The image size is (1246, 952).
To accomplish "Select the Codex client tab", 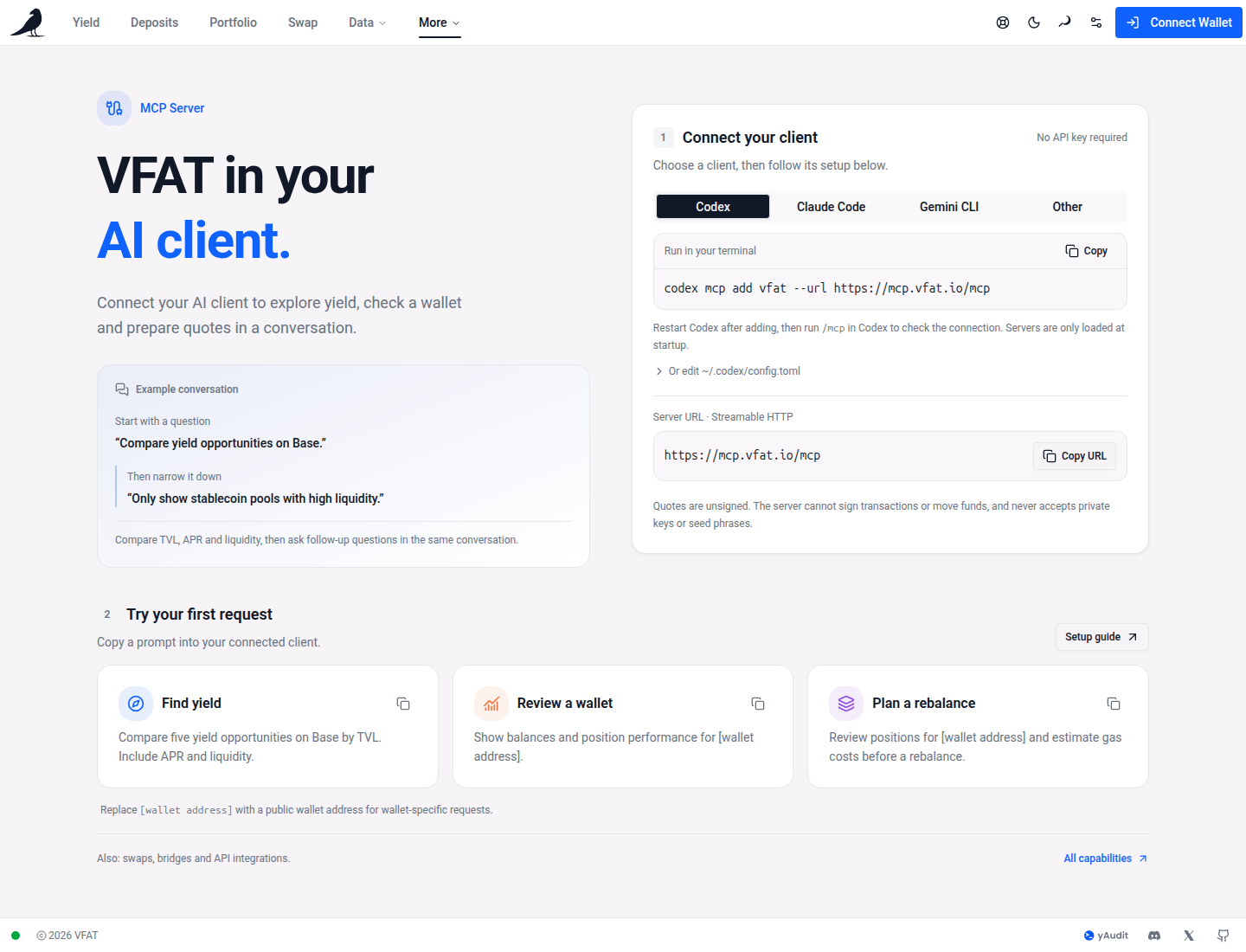I will tap(713, 207).
